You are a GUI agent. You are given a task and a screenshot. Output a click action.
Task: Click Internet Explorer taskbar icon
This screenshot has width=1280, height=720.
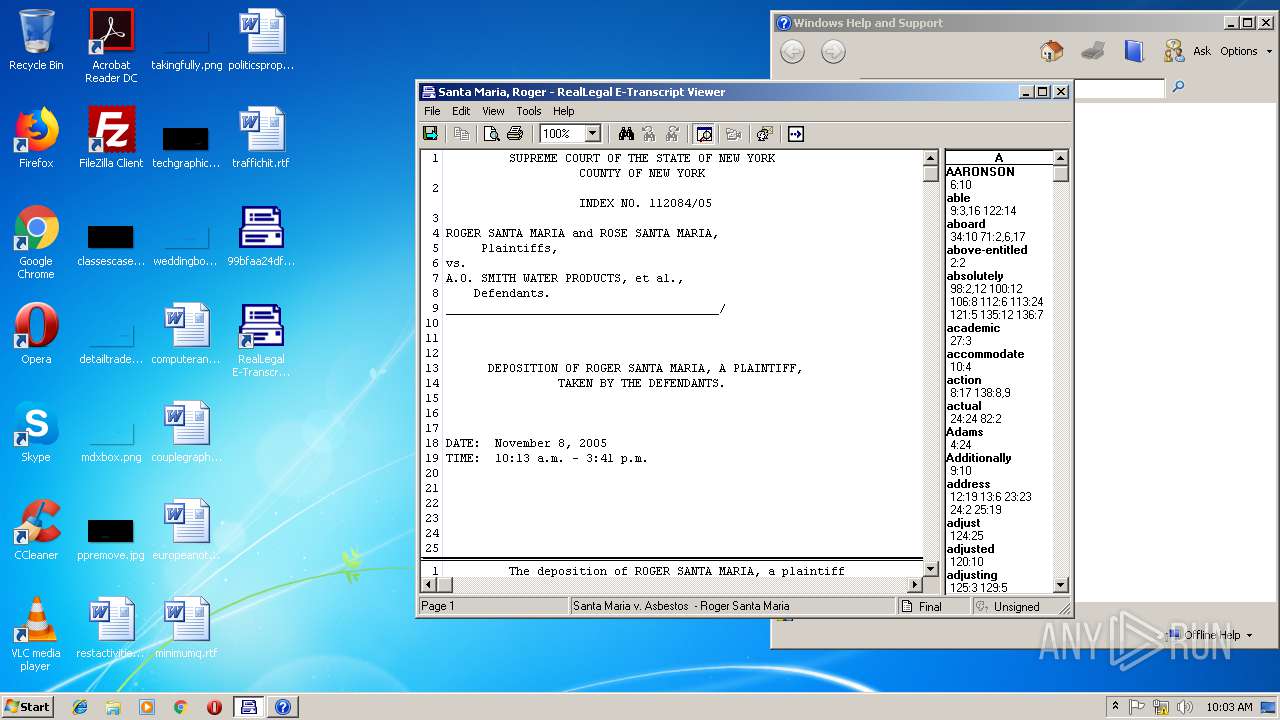pyautogui.click(x=80, y=707)
